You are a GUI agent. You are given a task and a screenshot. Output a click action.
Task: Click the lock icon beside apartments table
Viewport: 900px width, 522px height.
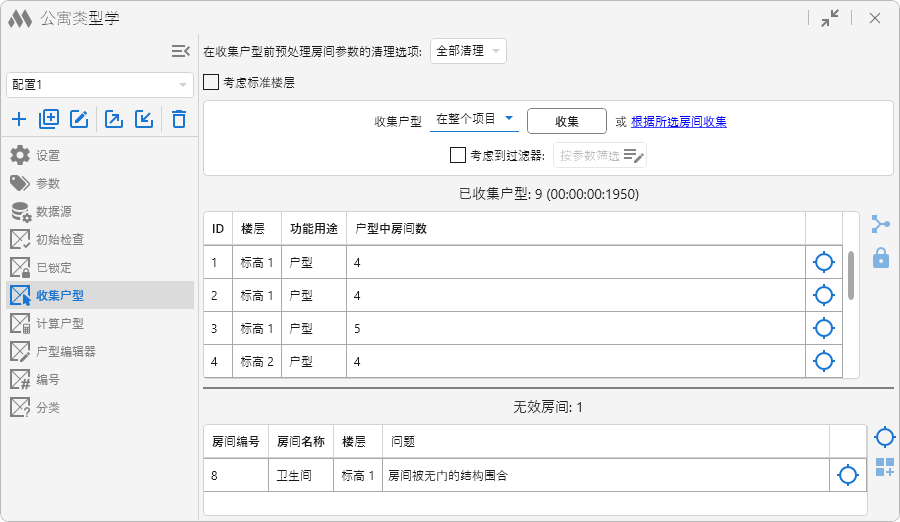point(881,259)
